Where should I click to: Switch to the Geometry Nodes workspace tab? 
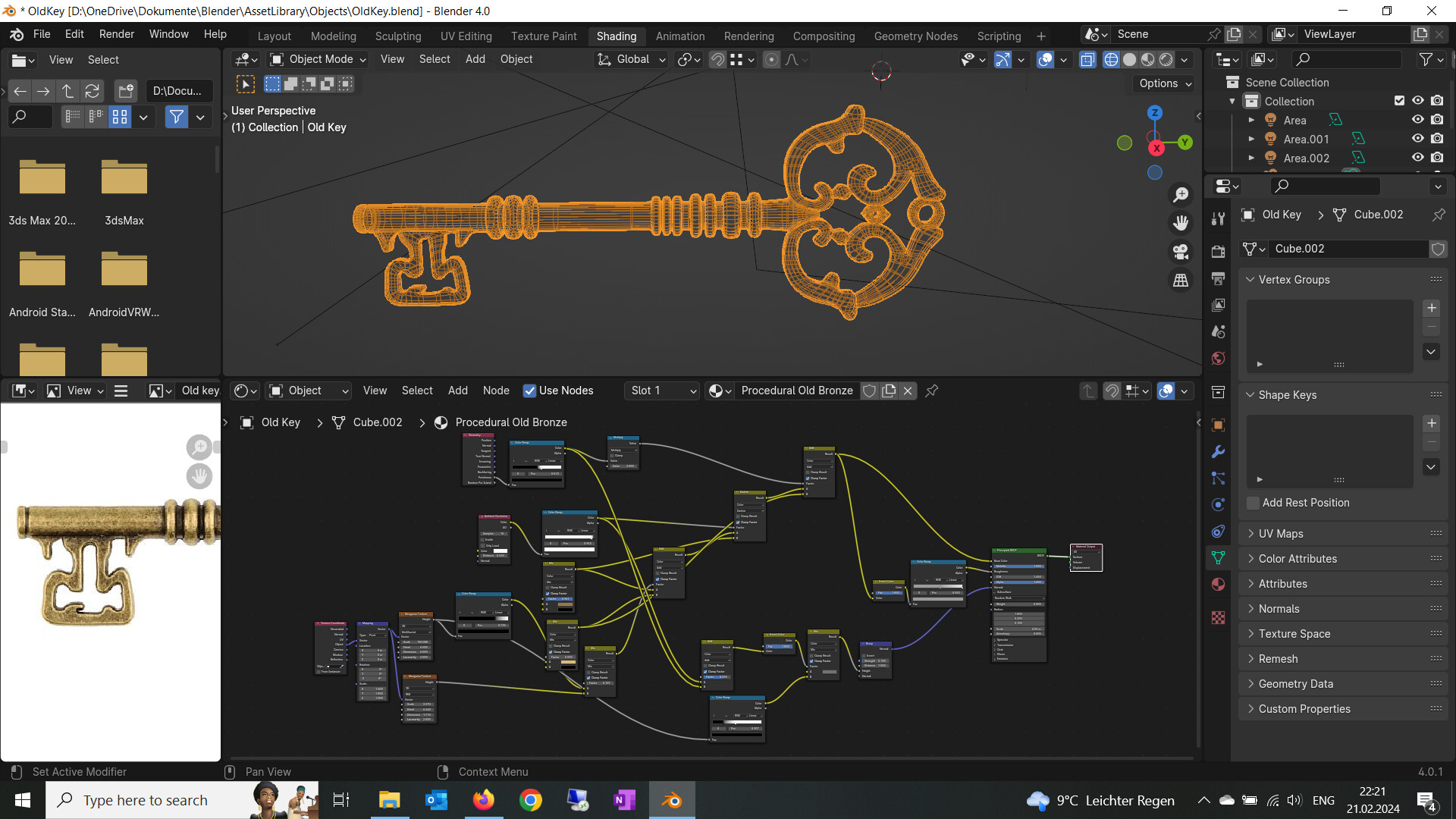[x=915, y=36]
